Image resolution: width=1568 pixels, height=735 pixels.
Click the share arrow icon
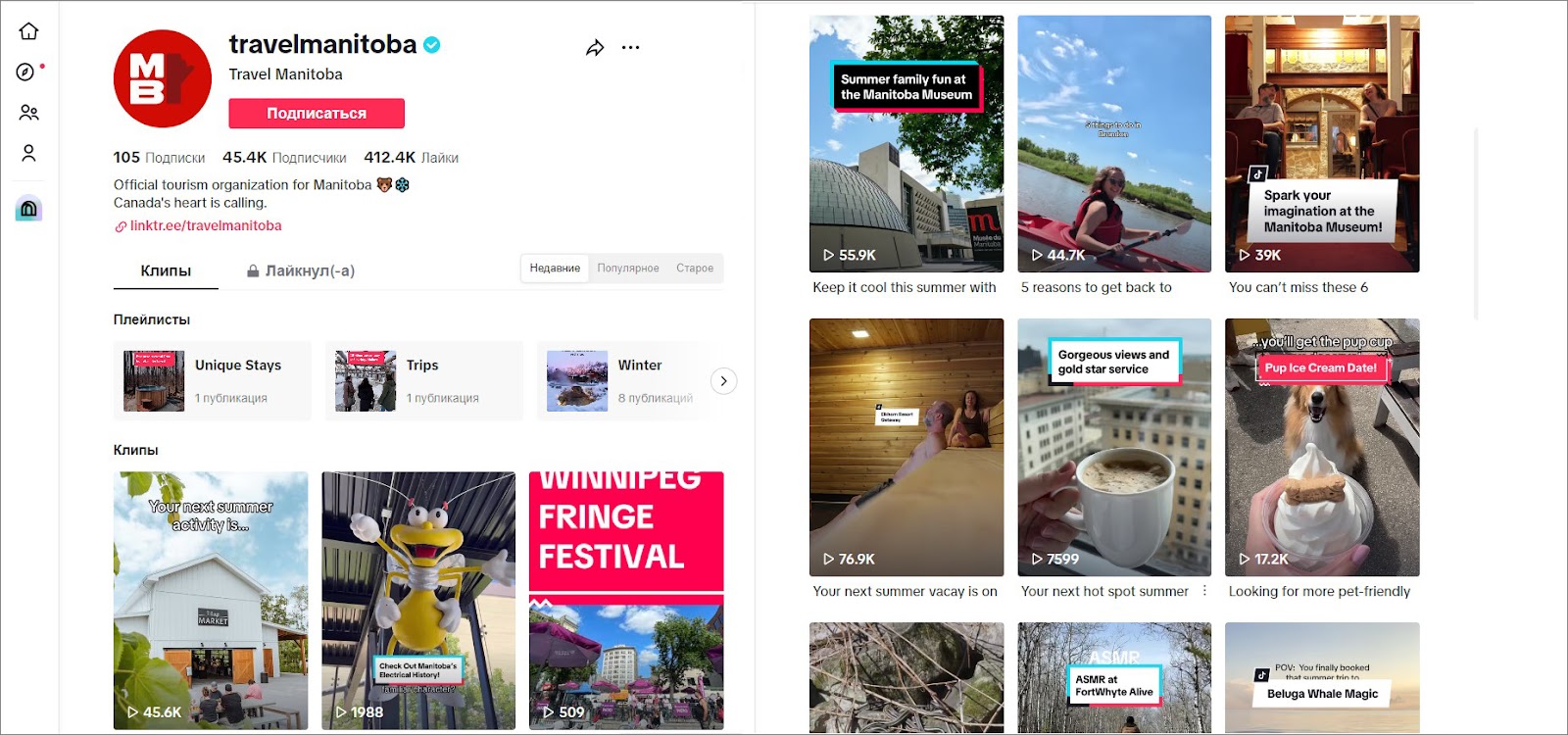point(595,48)
